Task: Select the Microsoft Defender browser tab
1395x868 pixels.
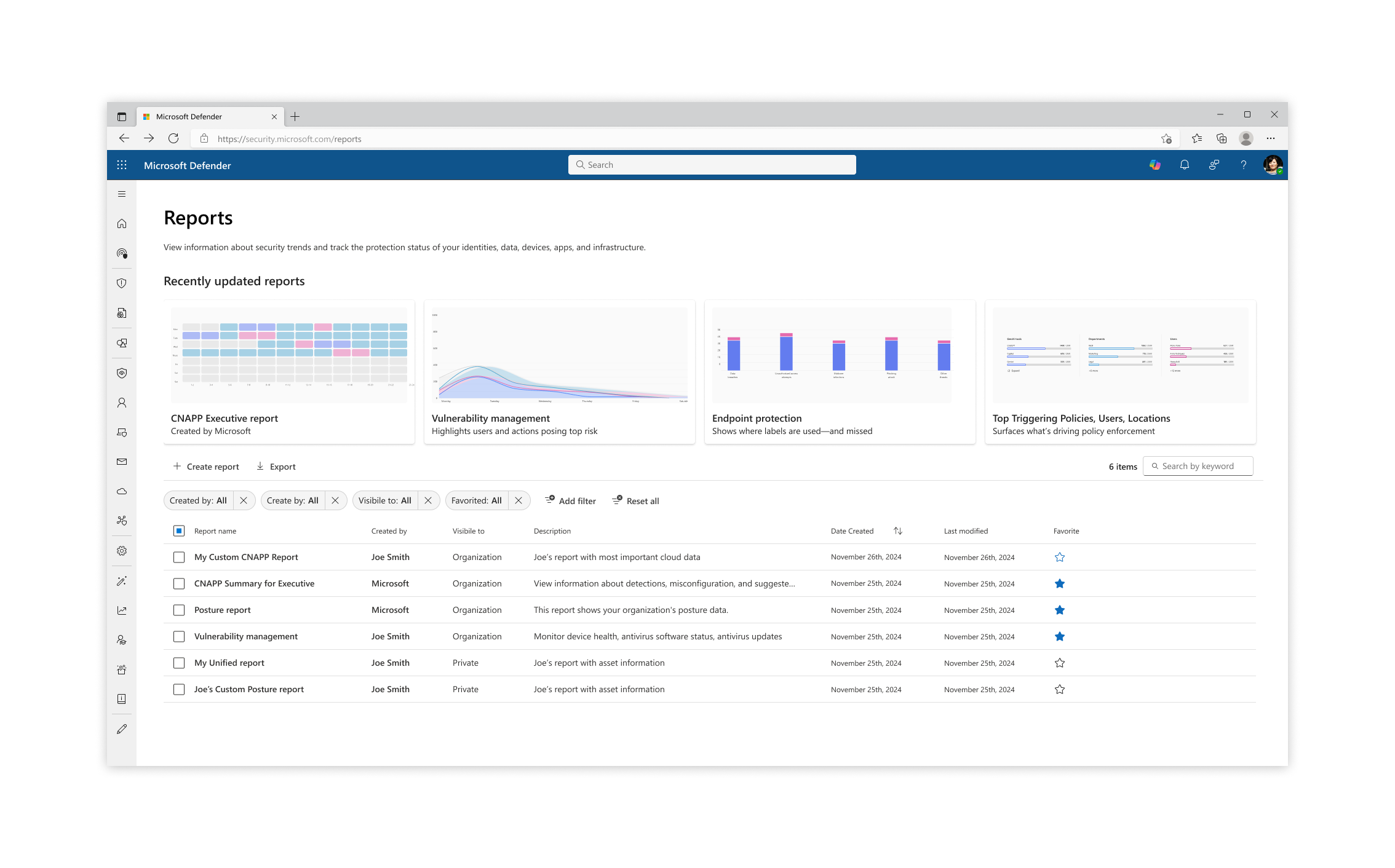Action: coord(203,116)
